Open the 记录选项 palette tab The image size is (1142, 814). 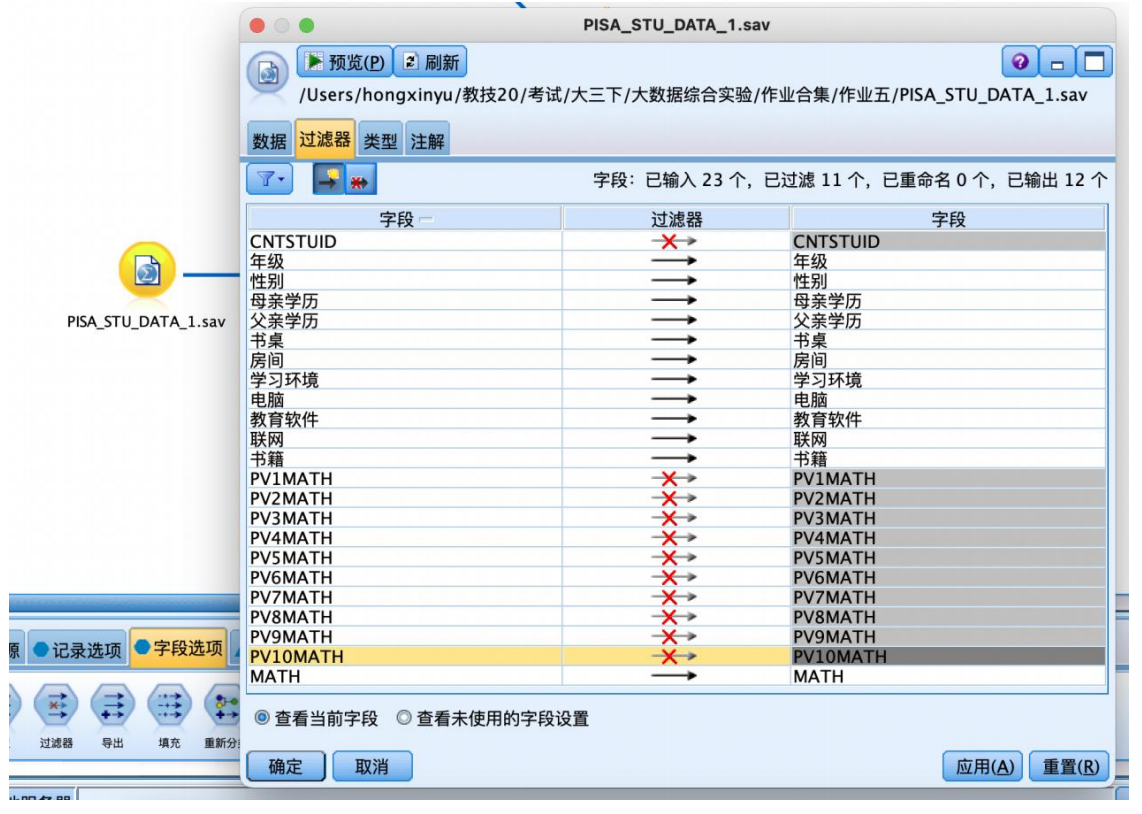78,649
